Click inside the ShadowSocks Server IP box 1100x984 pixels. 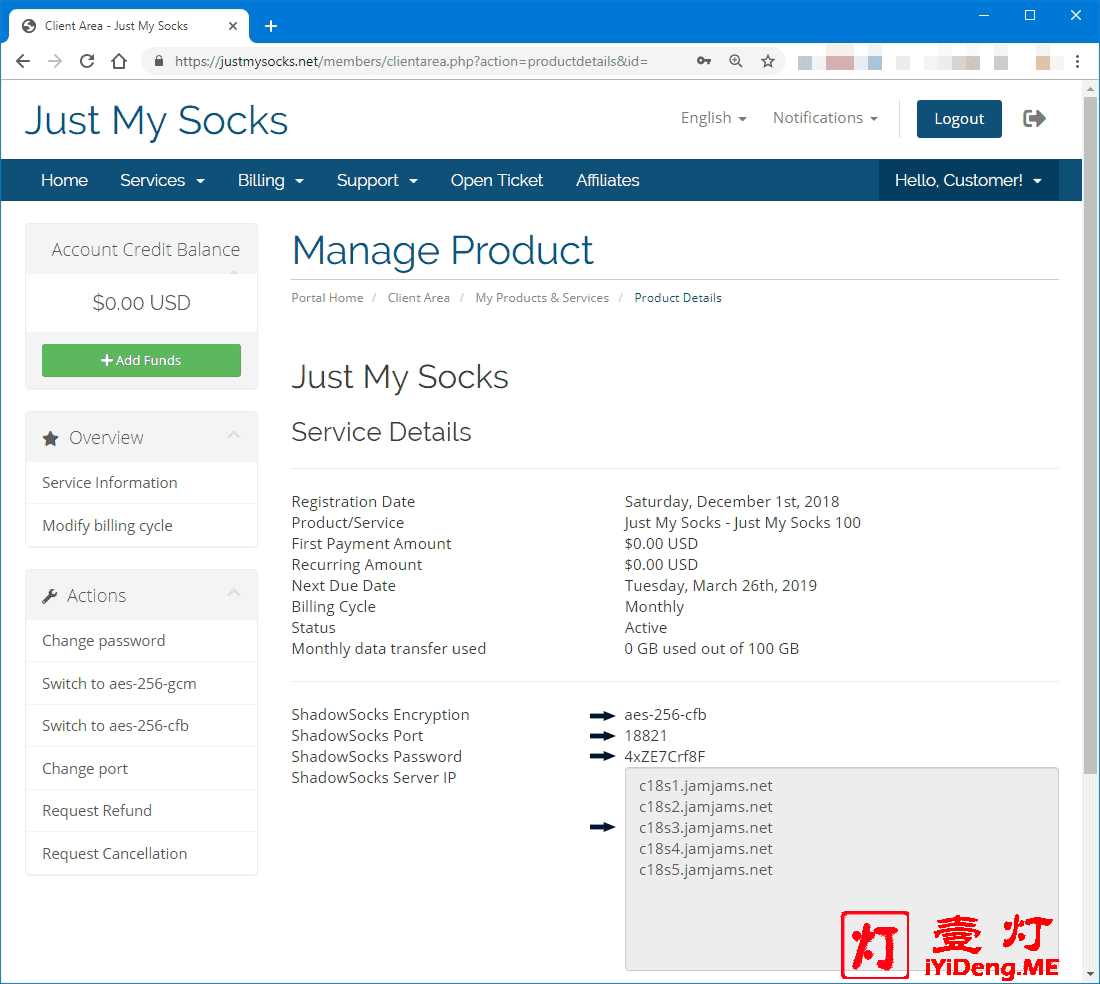(842, 869)
